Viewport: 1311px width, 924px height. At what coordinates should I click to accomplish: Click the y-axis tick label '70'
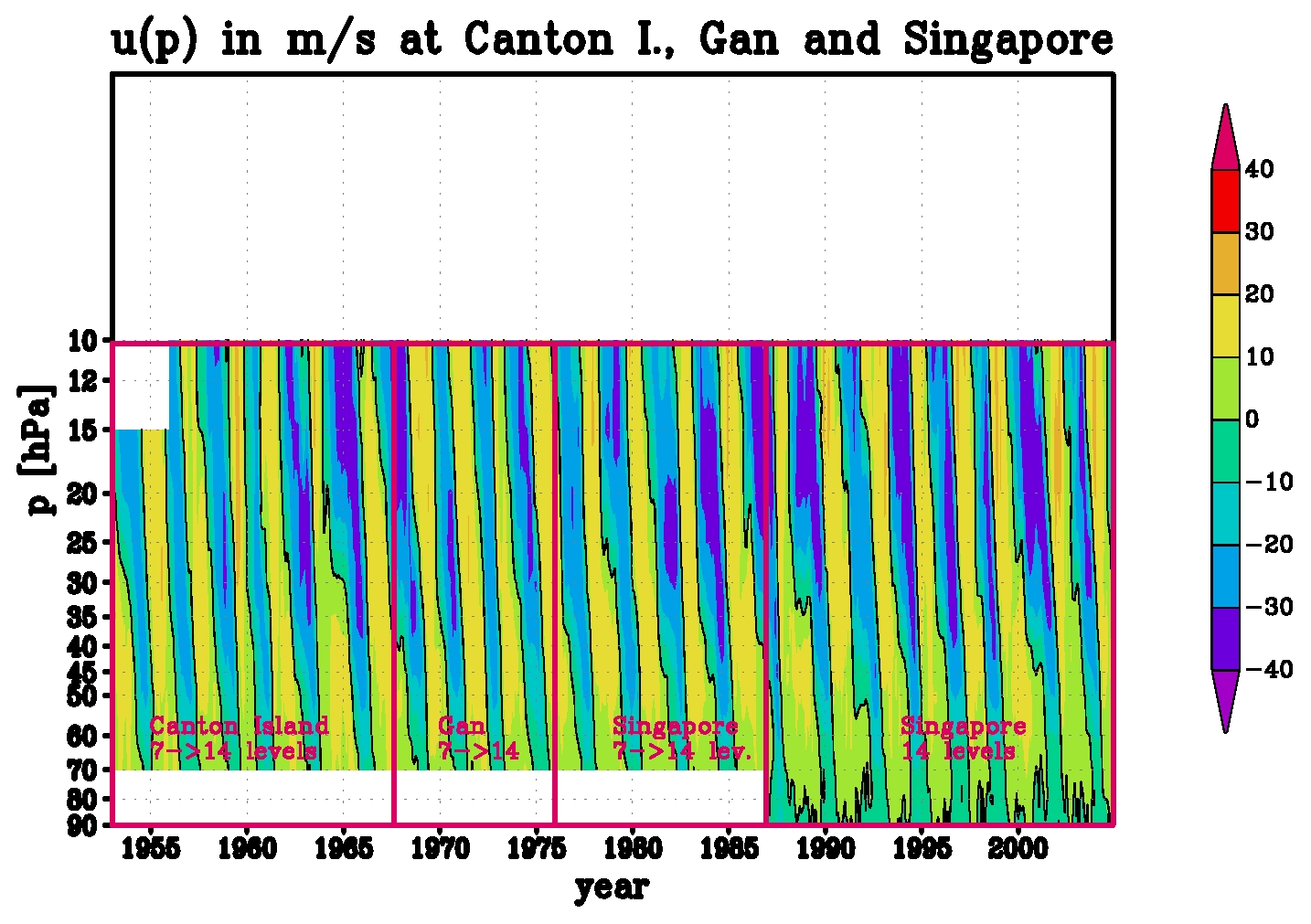(x=82, y=770)
